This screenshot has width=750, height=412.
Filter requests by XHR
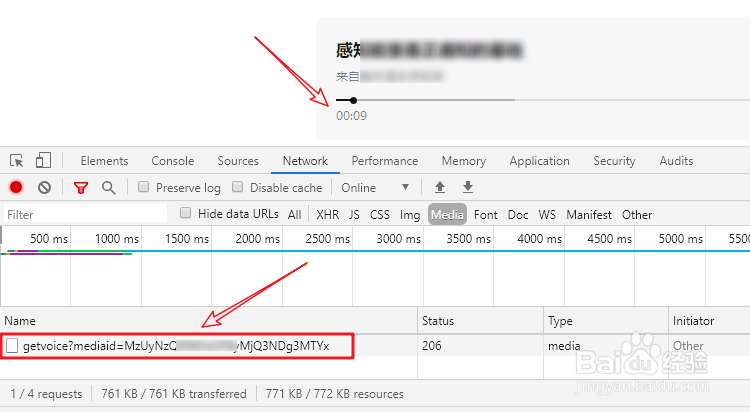pos(328,215)
